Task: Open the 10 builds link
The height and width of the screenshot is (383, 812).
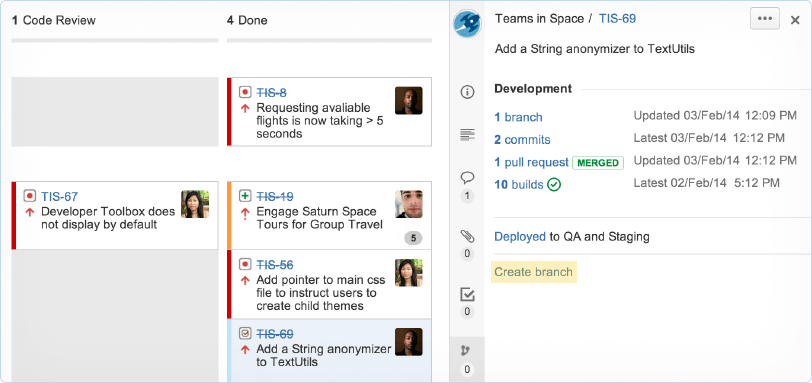Action: [x=519, y=185]
